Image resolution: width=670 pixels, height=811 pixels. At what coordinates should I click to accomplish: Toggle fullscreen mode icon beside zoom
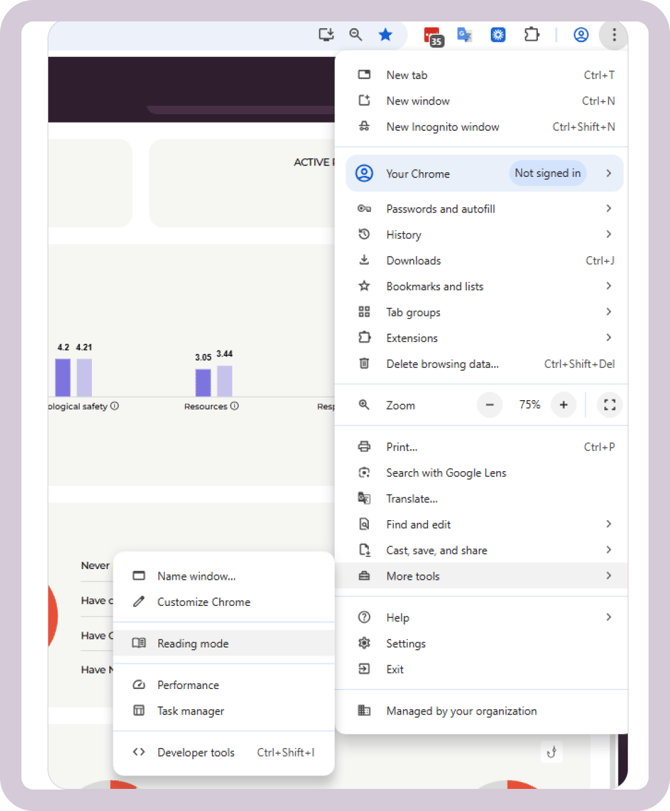(x=609, y=405)
